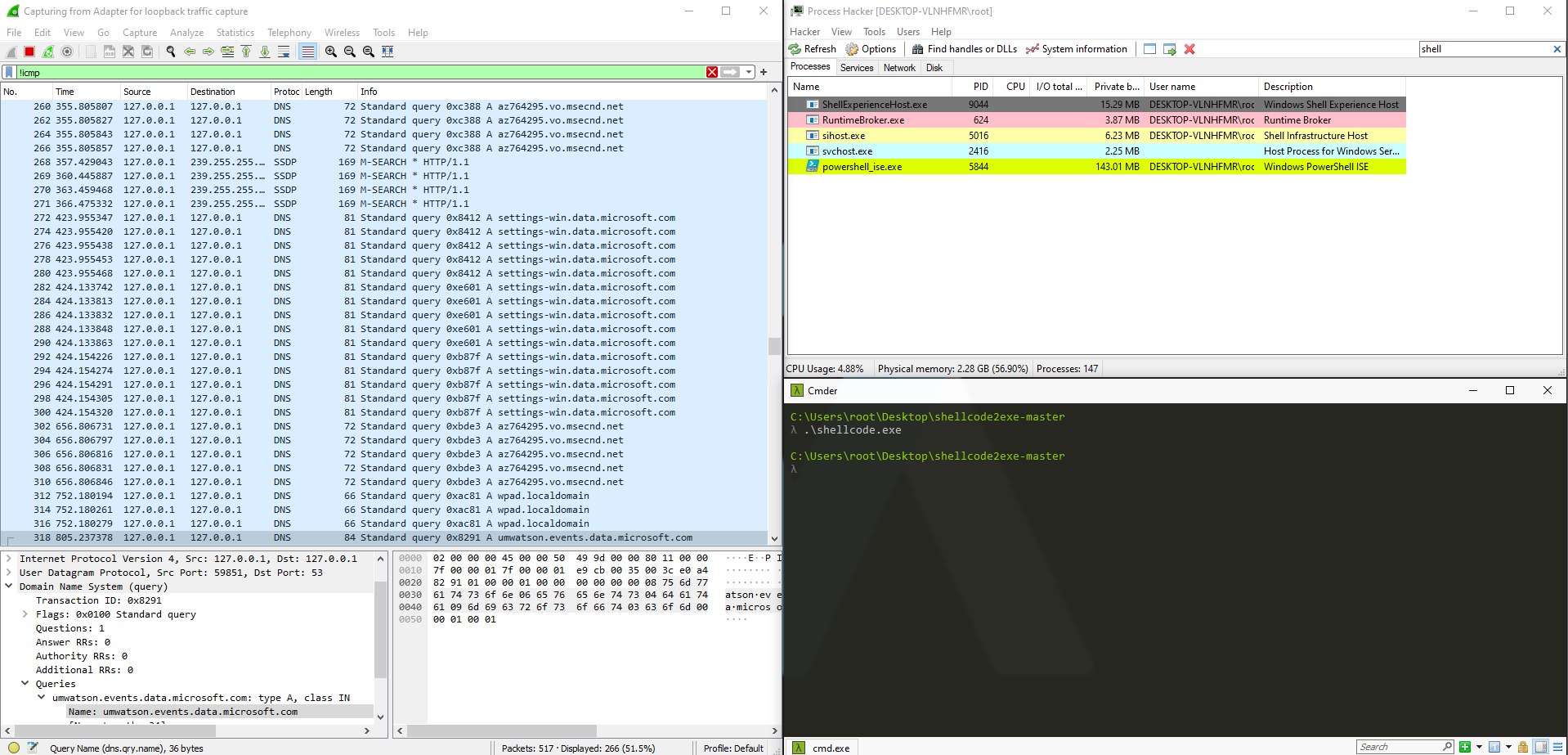This screenshot has height=755, width=1568.
Task: Collapse the Domain Name System query details
Action: (10, 586)
